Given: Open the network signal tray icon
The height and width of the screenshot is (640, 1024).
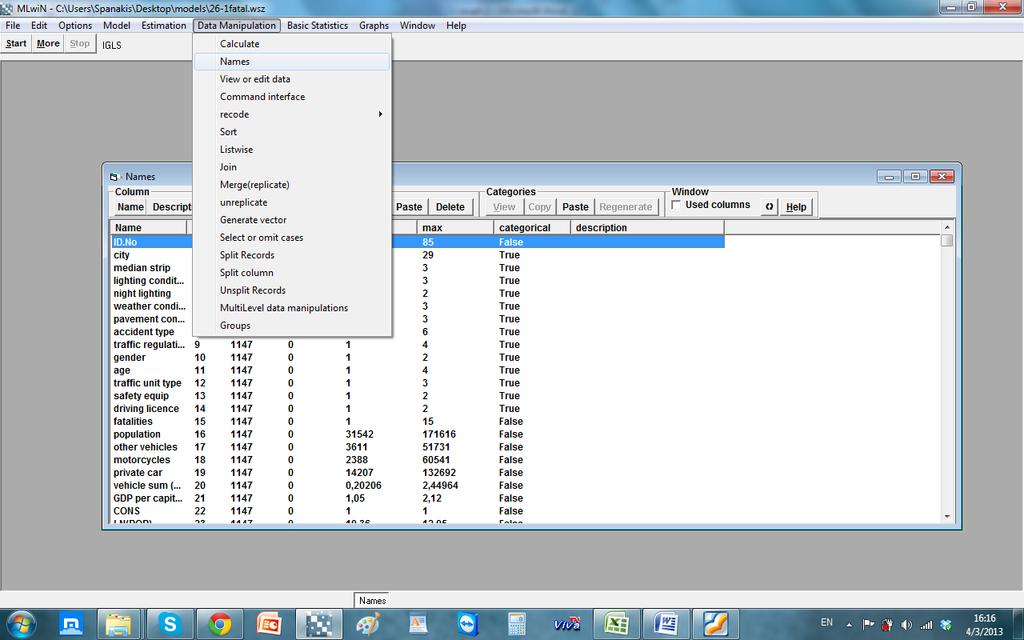Looking at the screenshot, I should click(926, 624).
